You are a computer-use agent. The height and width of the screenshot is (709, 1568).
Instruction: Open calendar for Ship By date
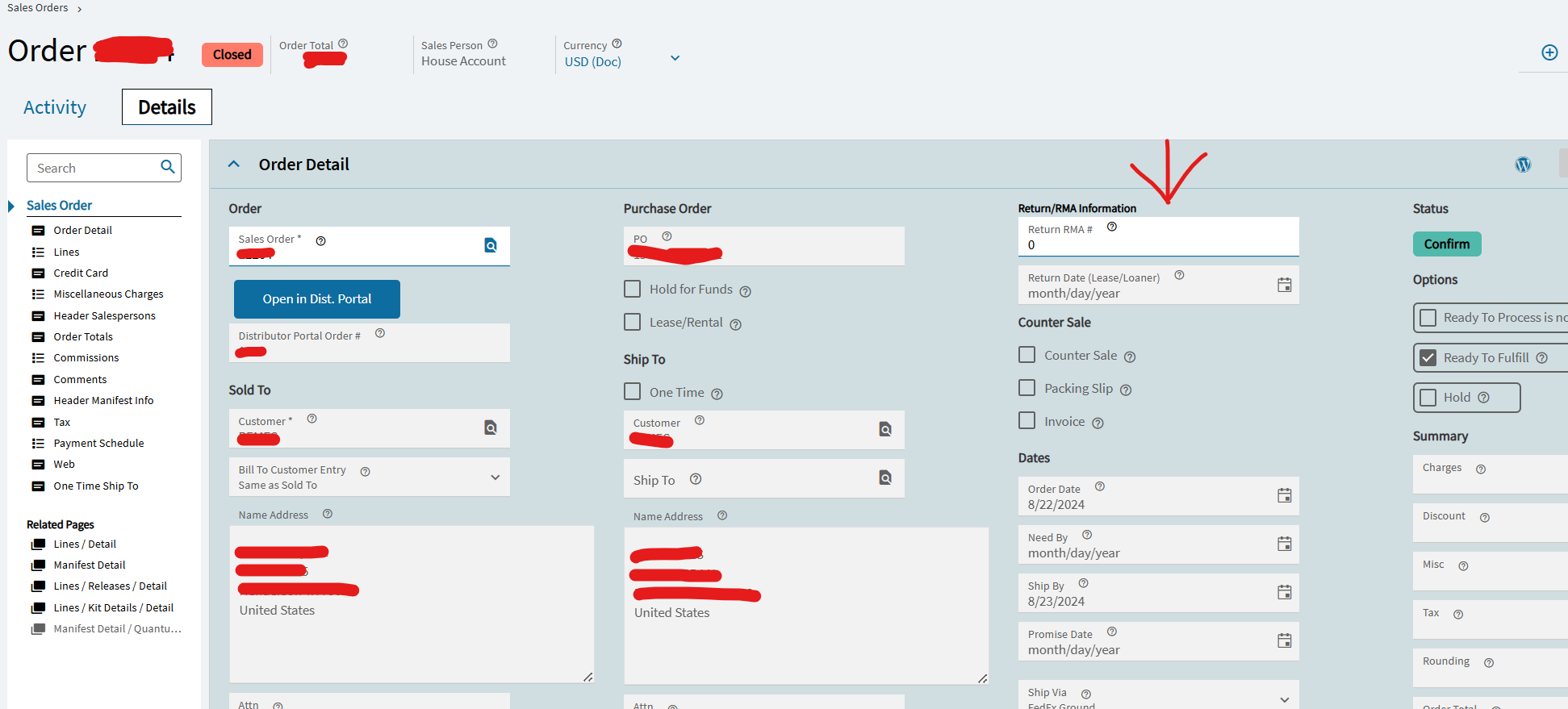click(1285, 592)
